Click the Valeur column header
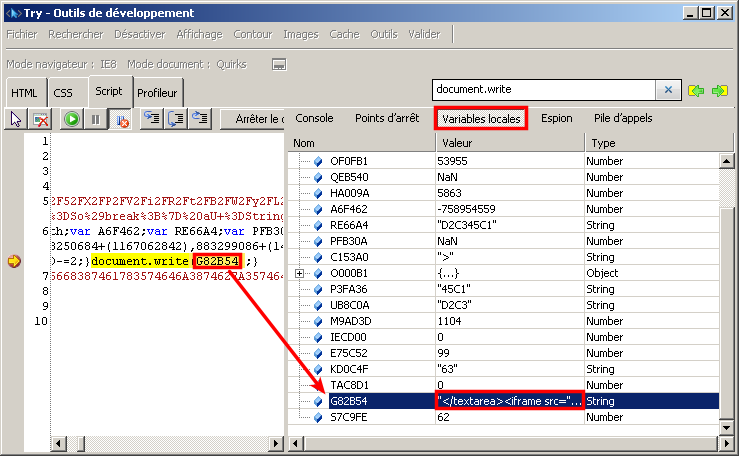This screenshot has height=456, width=739. pyautogui.click(x=509, y=143)
